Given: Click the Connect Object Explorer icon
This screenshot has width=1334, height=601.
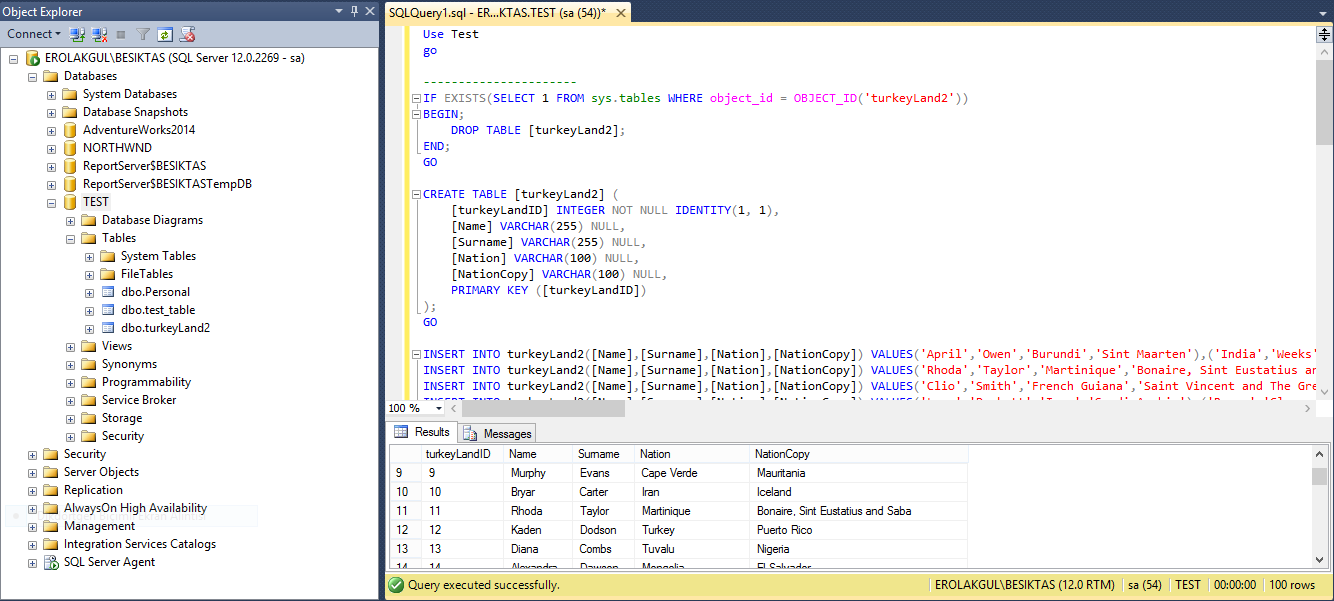Looking at the screenshot, I should (x=77, y=34).
